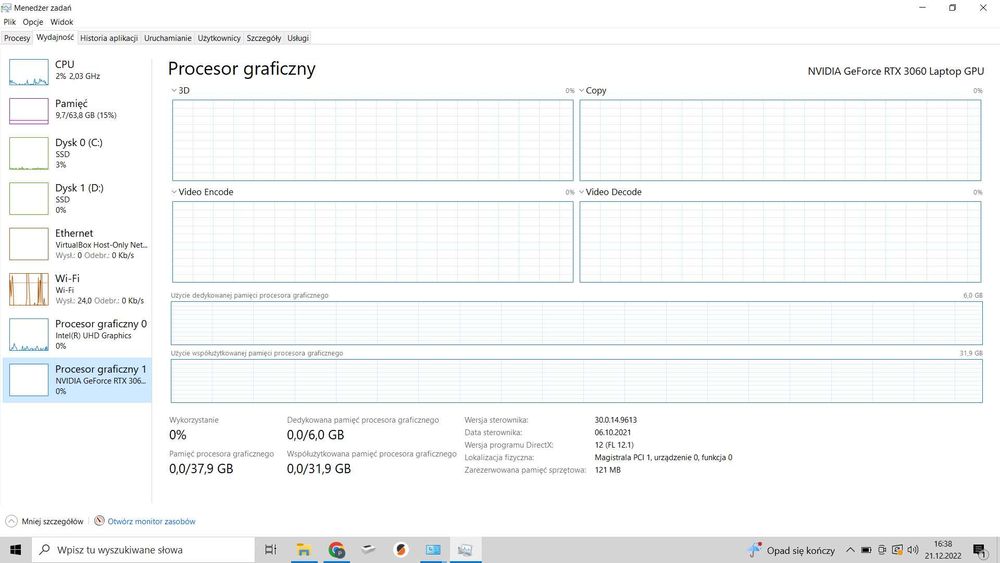Click the driver date 06.10.2021
The height and width of the screenshot is (563, 1000).
612,432
